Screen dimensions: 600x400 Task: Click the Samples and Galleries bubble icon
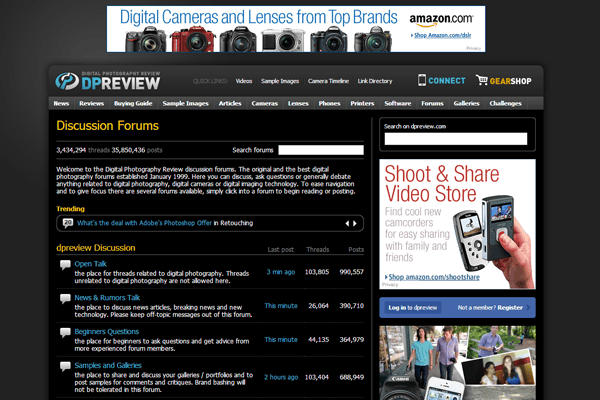click(x=65, y=366)
